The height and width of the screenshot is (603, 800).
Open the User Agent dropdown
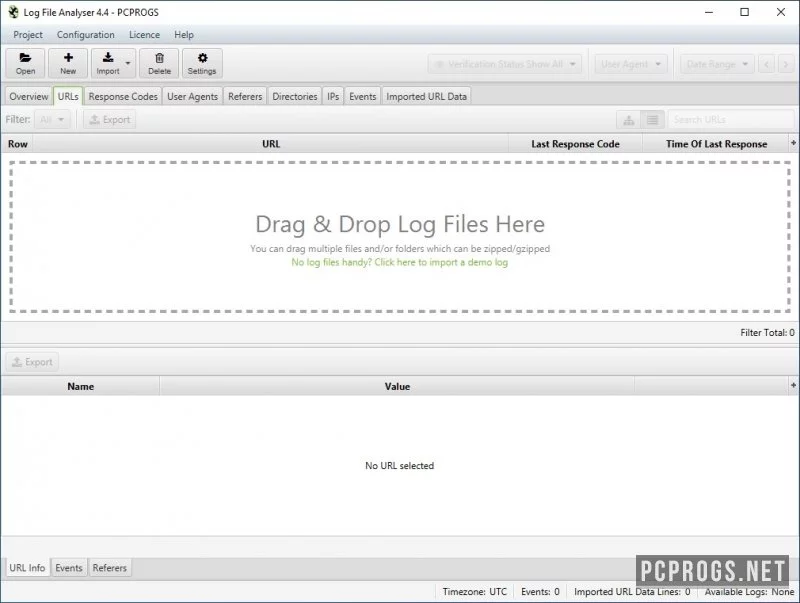[x=631, y=64]
